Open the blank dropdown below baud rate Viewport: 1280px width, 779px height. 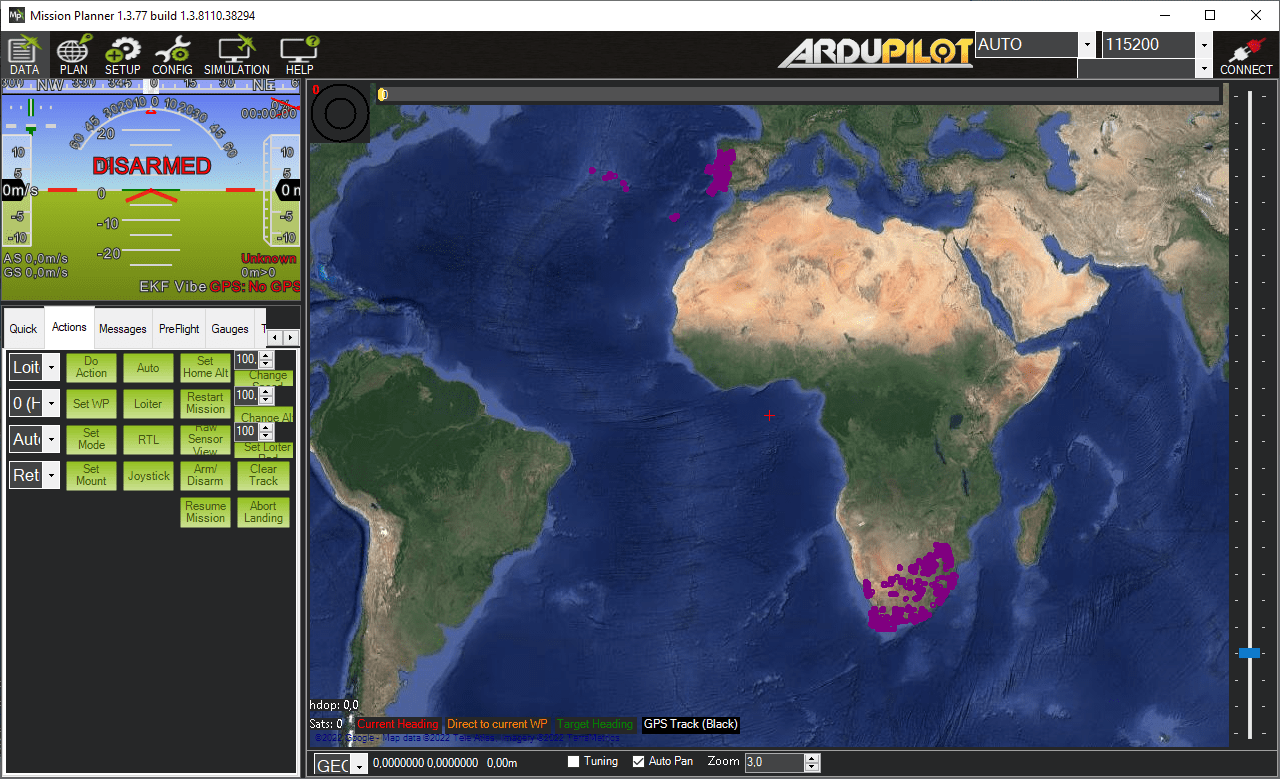coord(1204,69)
